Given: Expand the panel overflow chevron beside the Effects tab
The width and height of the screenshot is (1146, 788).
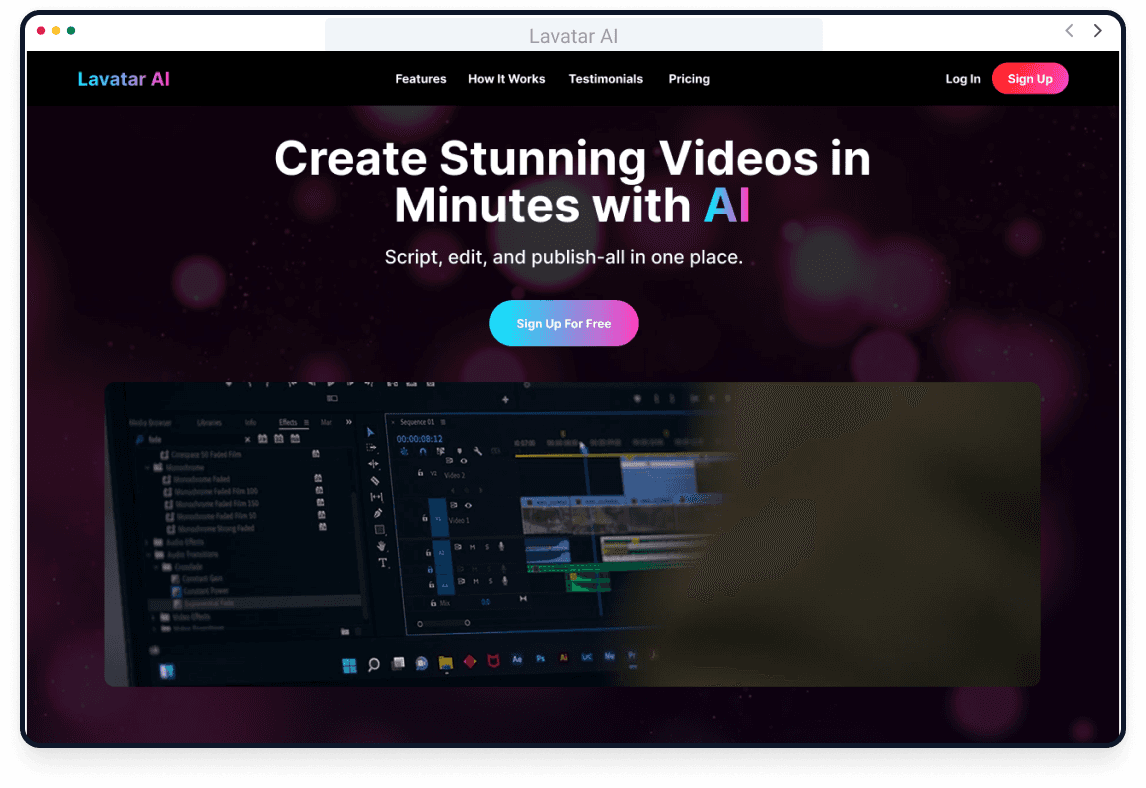Looking at the screenshot, I should [348, 423].
